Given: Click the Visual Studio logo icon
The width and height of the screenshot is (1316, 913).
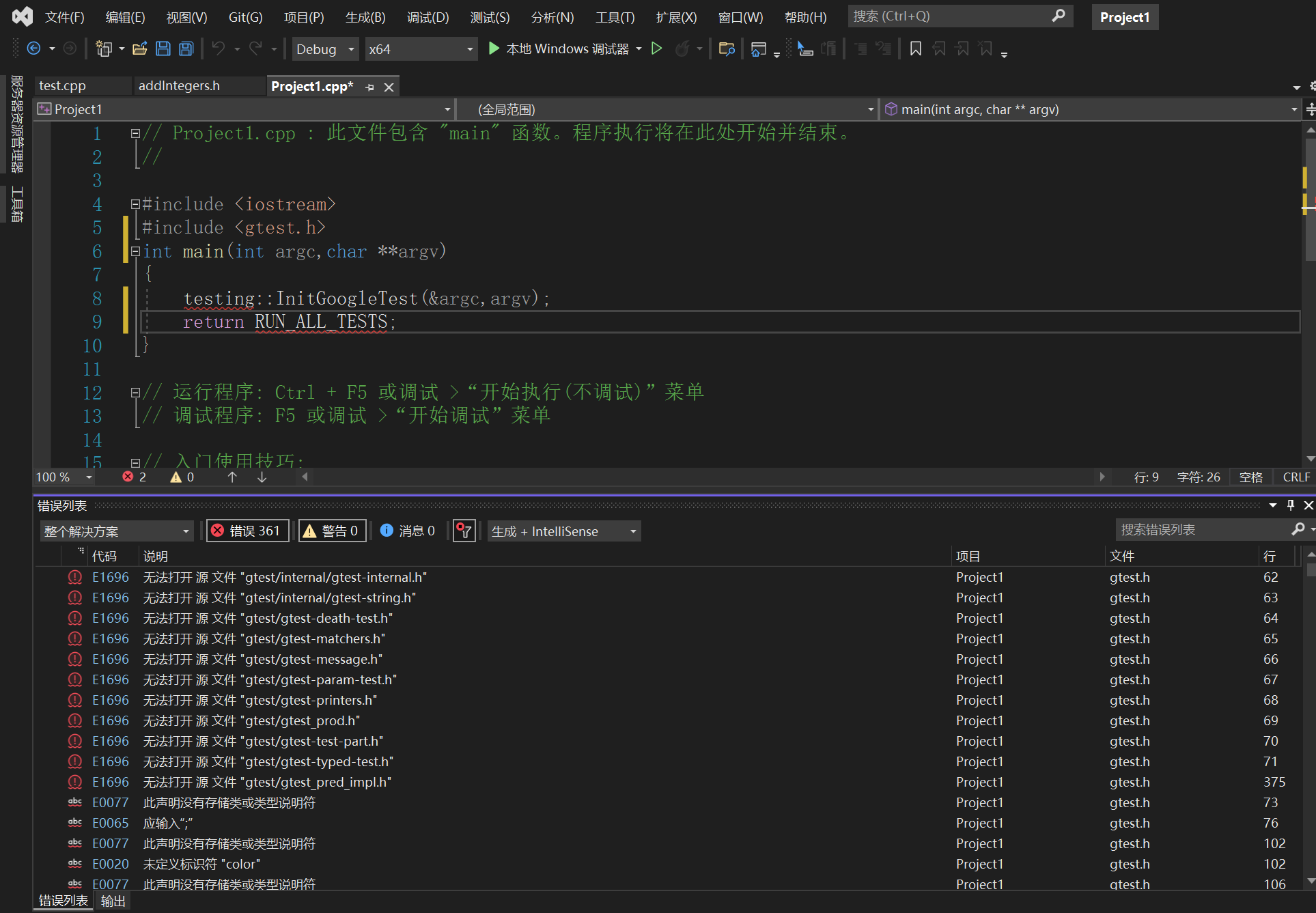Looking at the screenshot, I should [x=23, y=16].
